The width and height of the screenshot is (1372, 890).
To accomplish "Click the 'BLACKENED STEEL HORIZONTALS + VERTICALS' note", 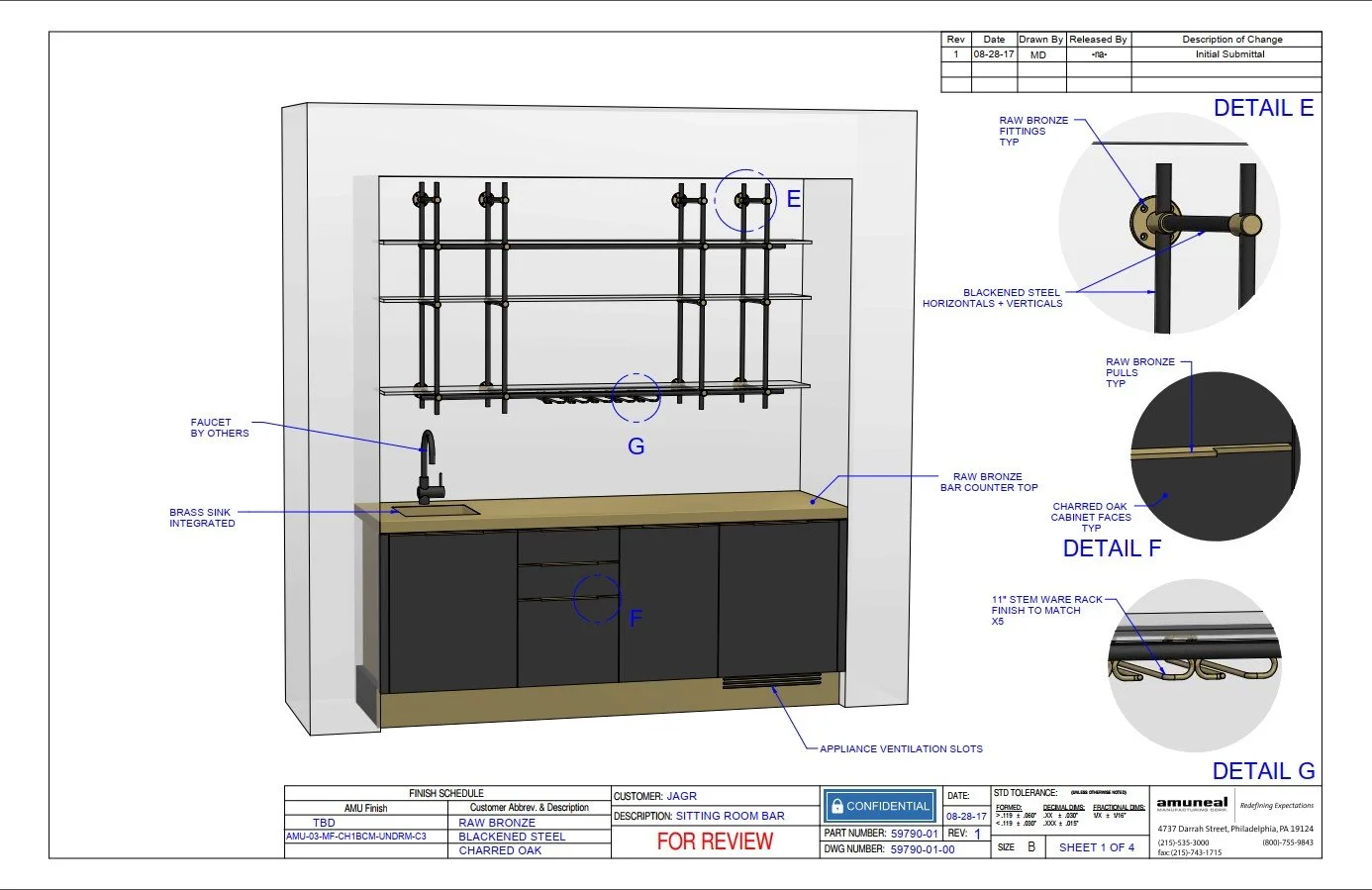I will pyautogui.click(x=992, y=298).
